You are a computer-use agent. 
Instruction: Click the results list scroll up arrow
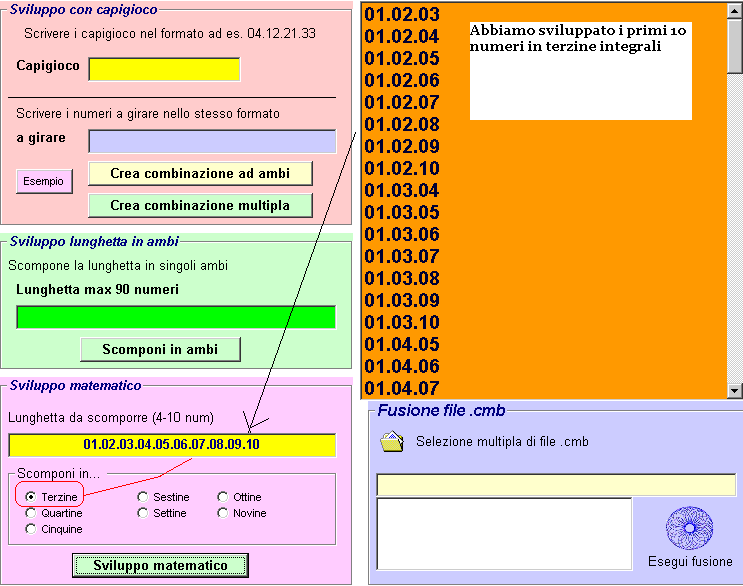pos(735,11)
